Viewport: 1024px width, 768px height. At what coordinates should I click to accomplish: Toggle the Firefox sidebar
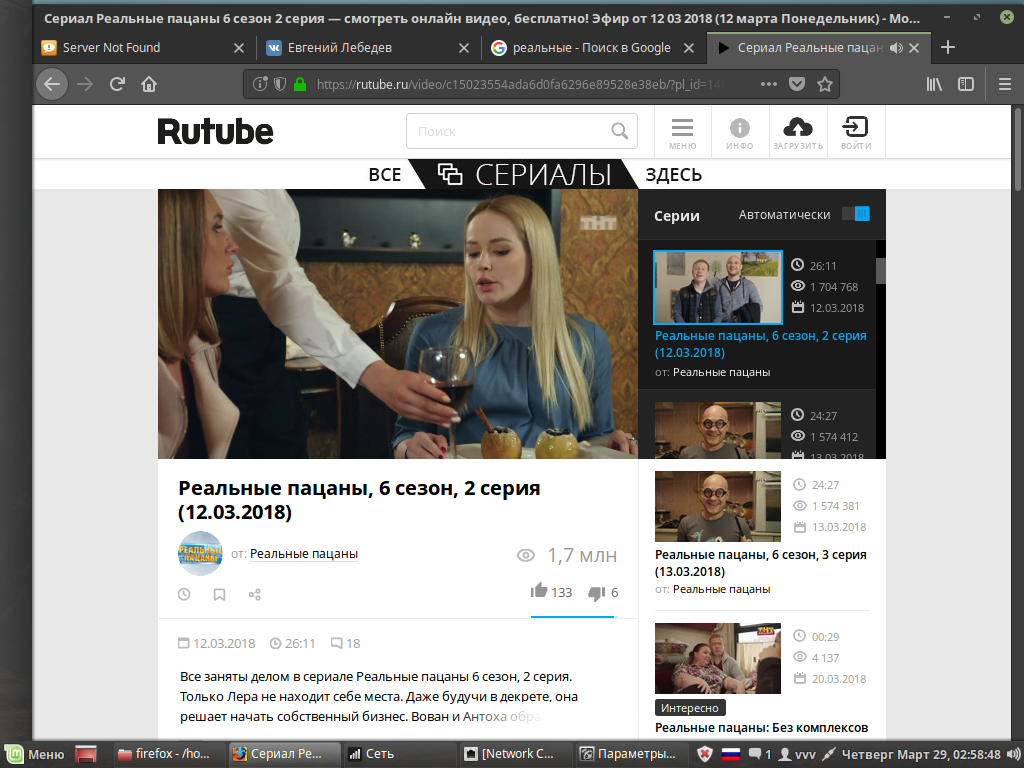coord(966,84)
